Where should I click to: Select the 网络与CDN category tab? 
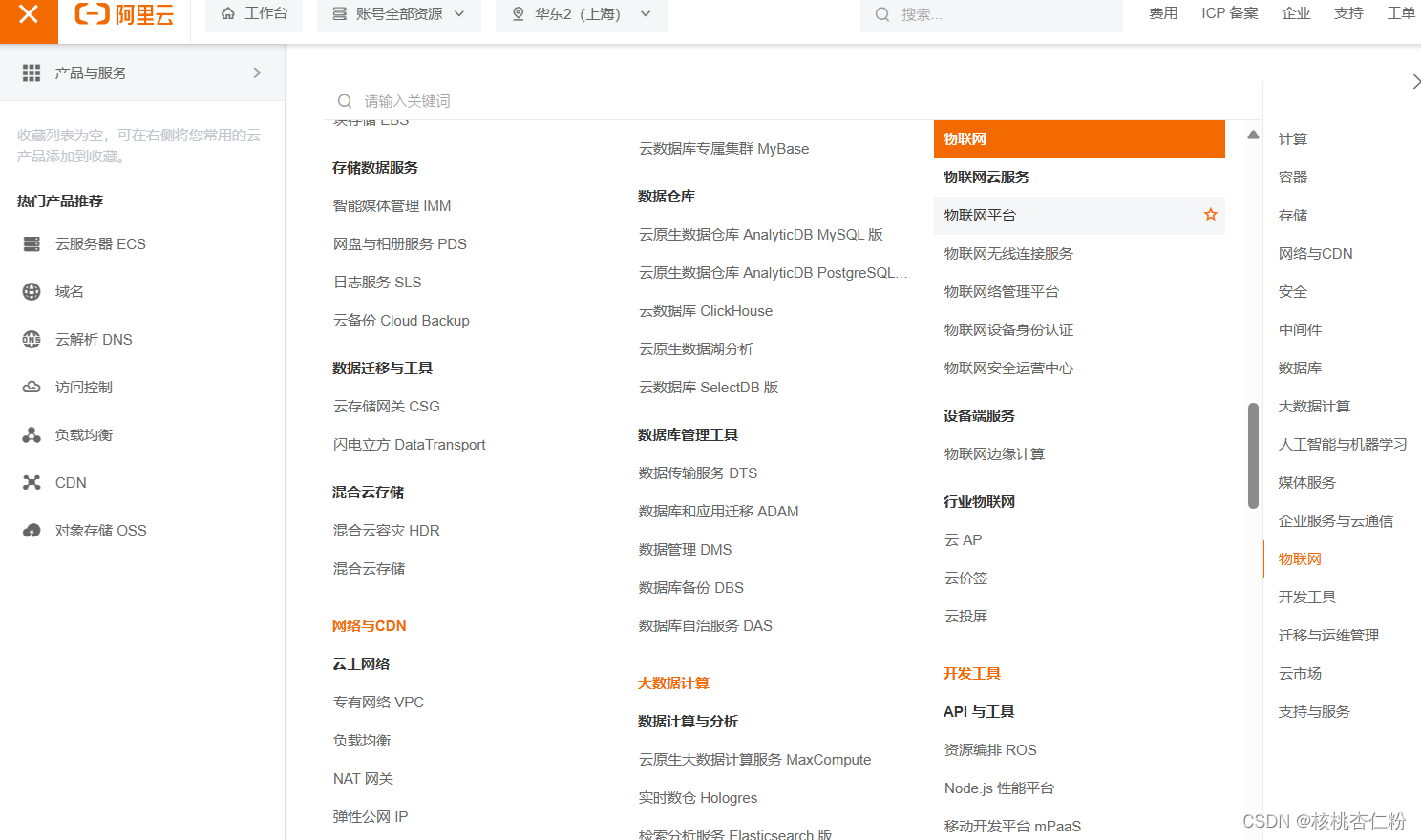pyautogui.click(x=1316, y=254)
